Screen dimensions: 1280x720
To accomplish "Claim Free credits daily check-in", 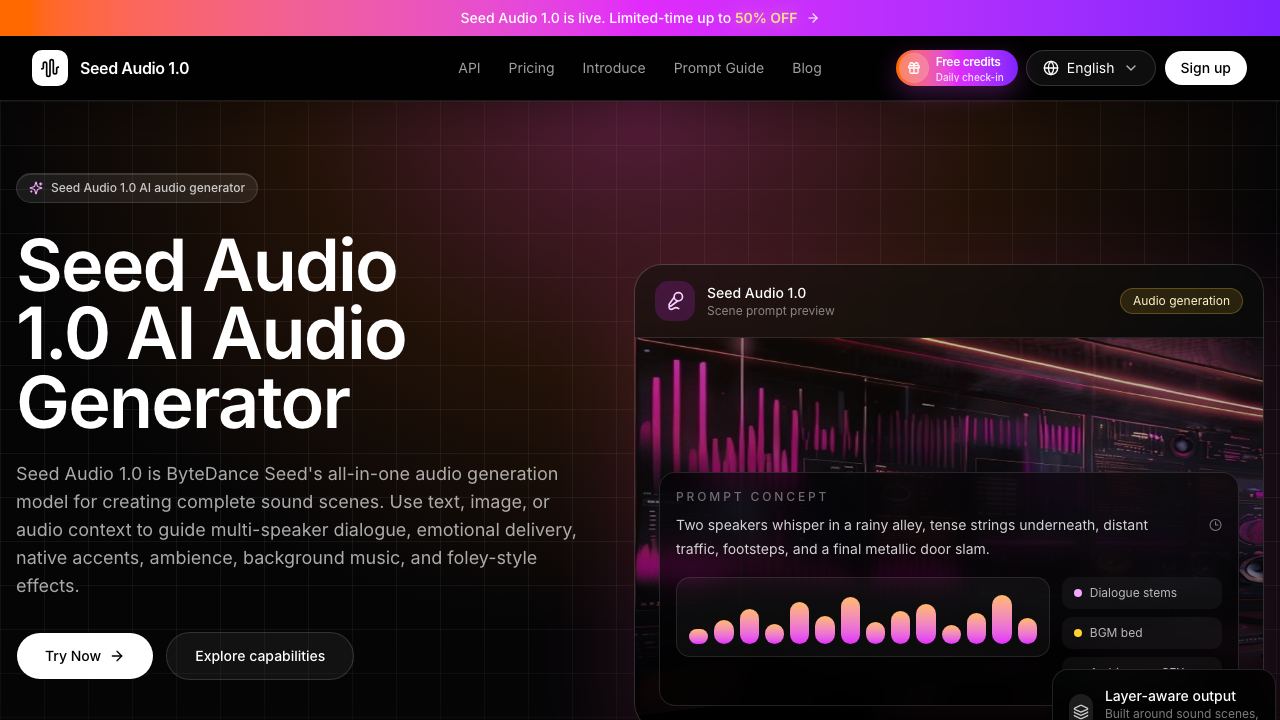I will (x=956, y=68).
